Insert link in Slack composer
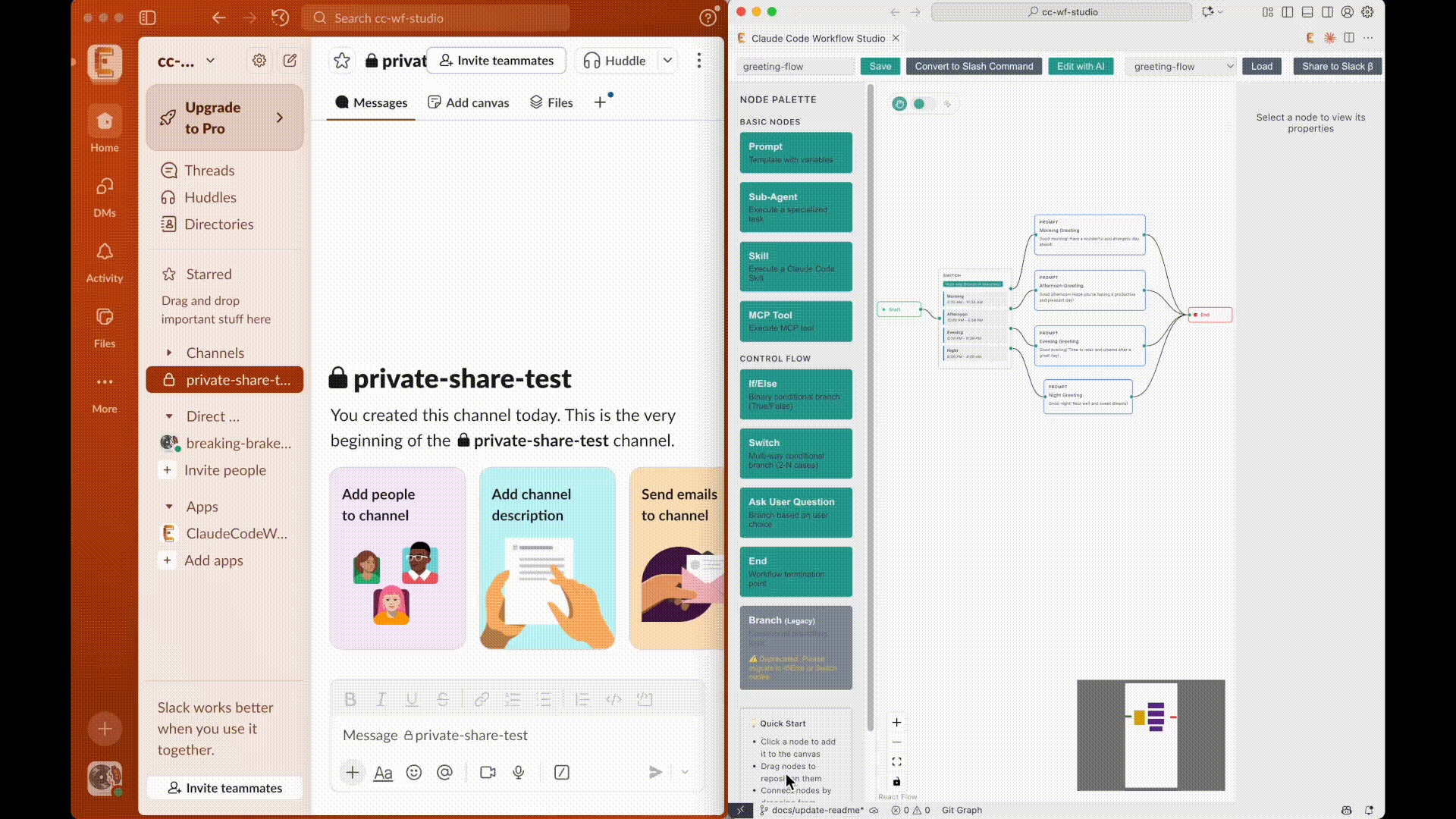The height and width of the screenshot is (819, 1456). (482, 699)
